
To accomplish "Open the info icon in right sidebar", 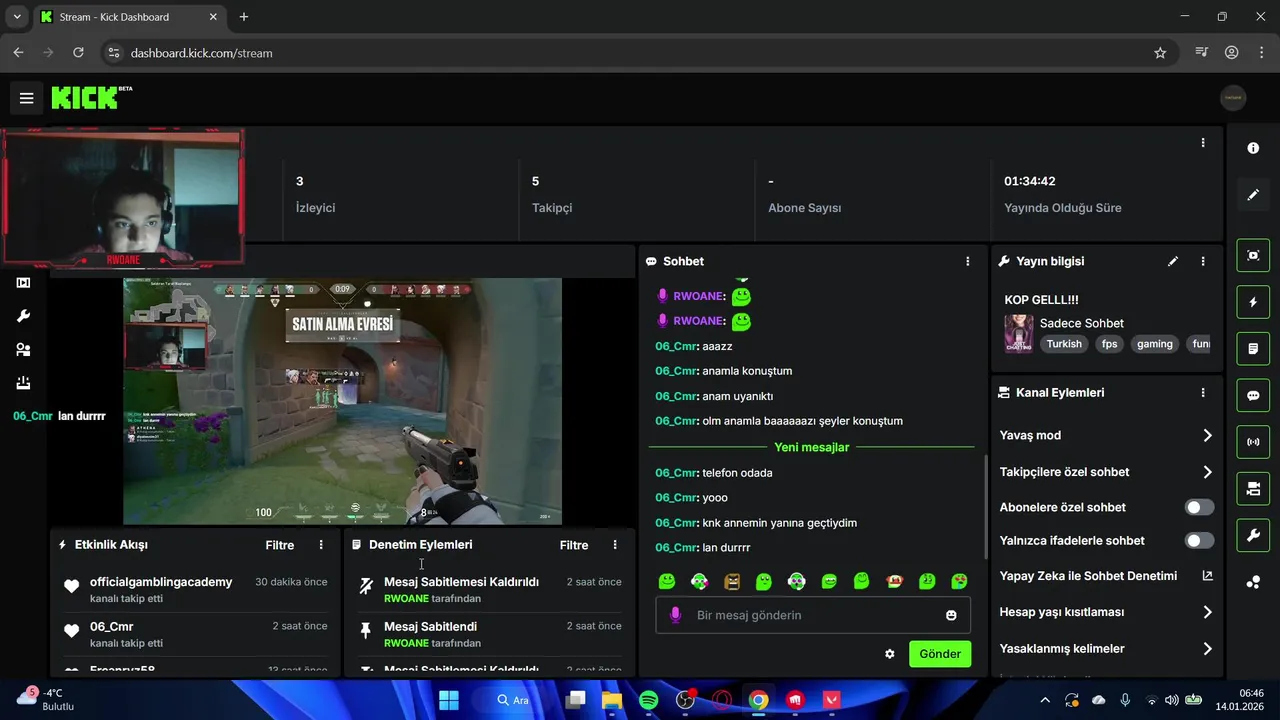I will [1253, 148].
